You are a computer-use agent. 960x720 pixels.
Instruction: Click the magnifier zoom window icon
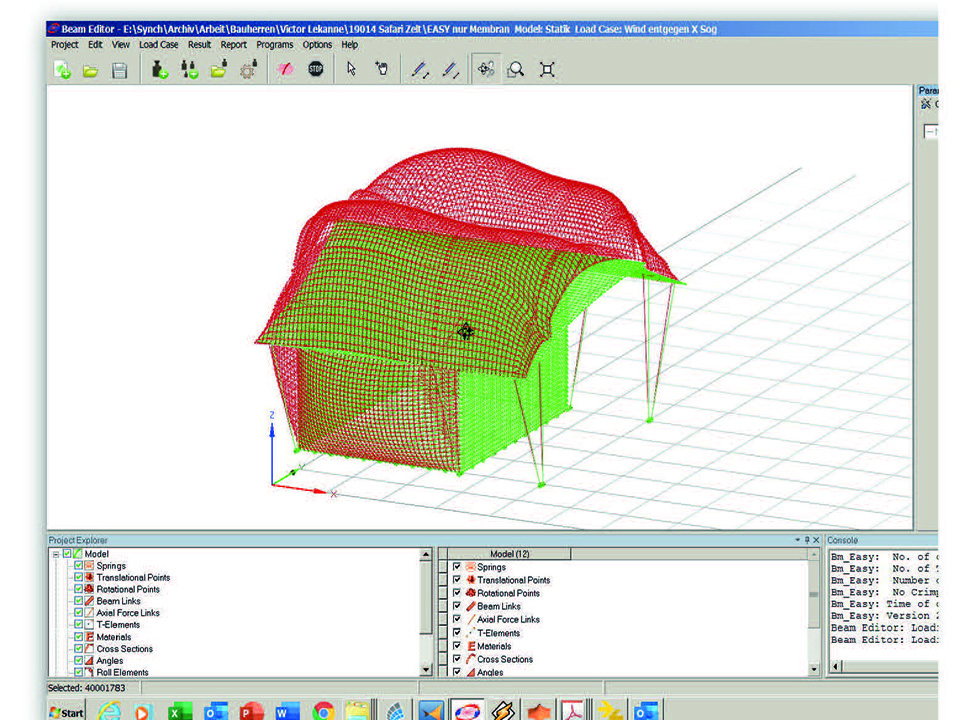point(516,70)
